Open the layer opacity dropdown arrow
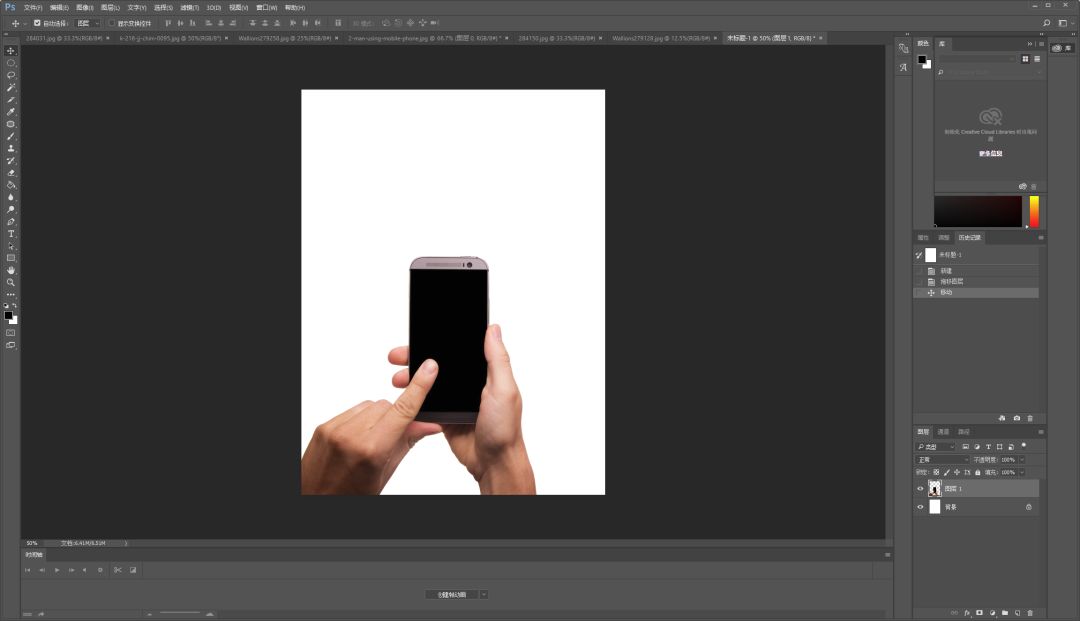Viewport: 1080px width, 621px height. 1021,459
